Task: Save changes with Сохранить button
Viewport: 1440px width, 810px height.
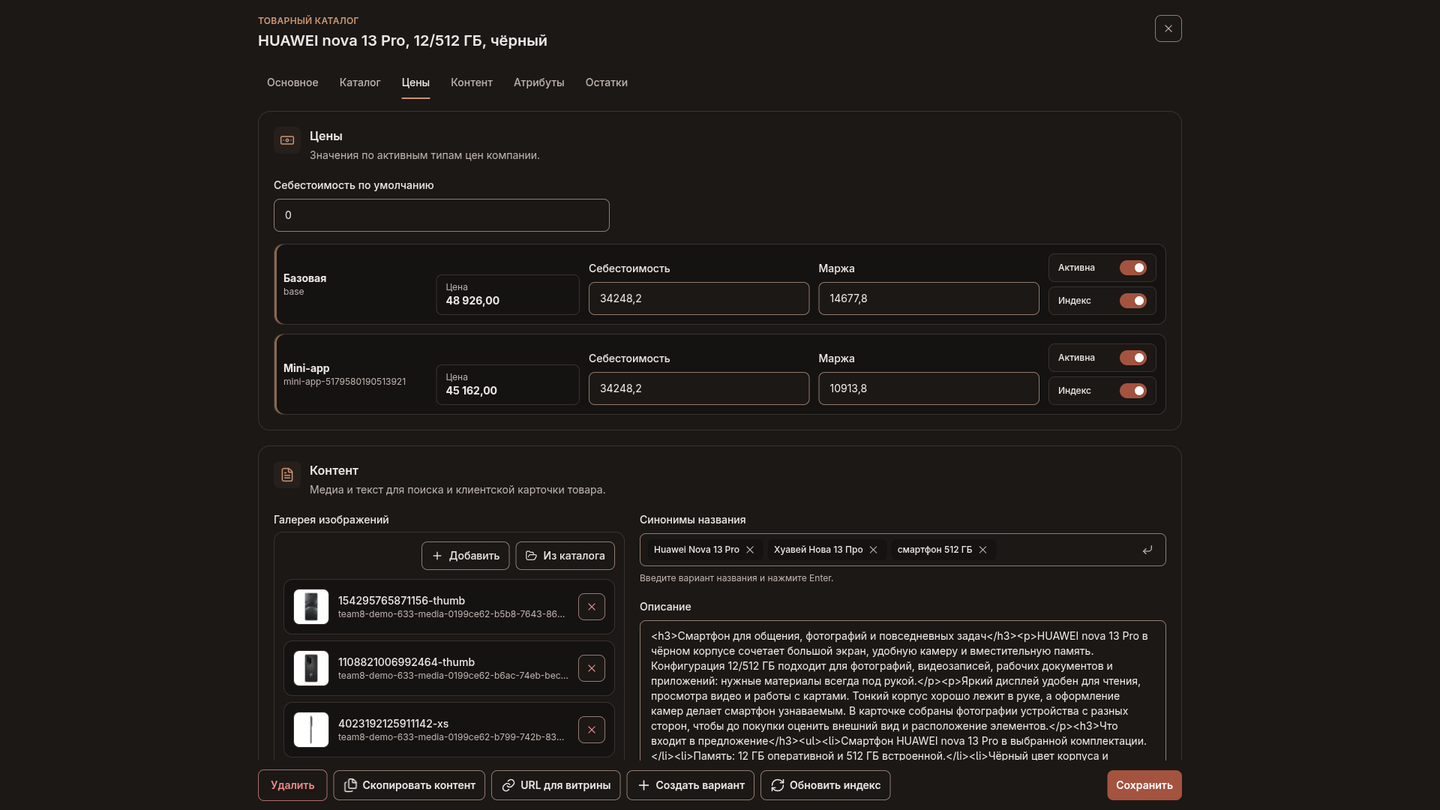Action: pyautogui.click(x=1144, y=785)
